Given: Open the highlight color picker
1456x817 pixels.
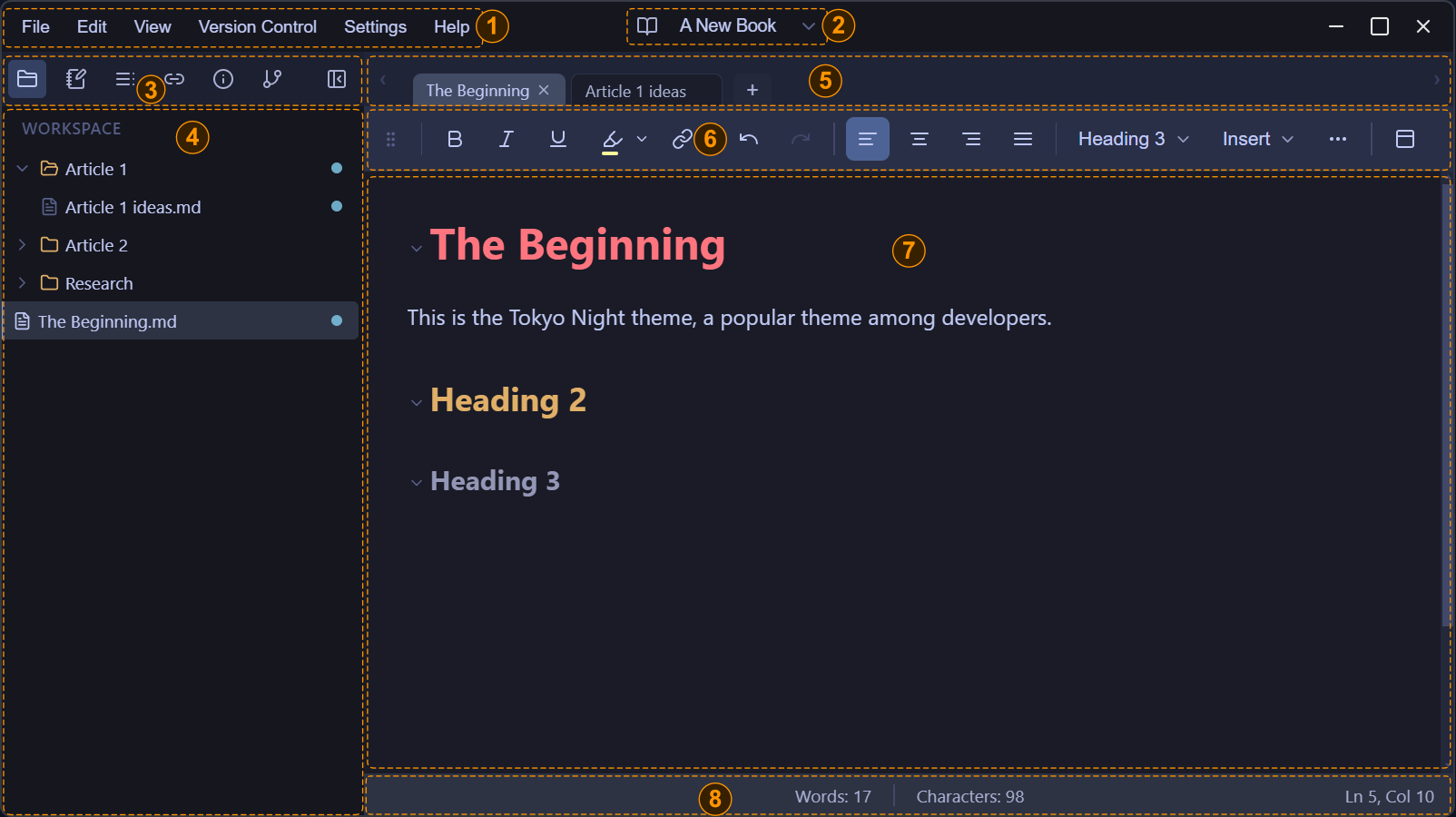Looking at the screenshot, I should (642, 139).
